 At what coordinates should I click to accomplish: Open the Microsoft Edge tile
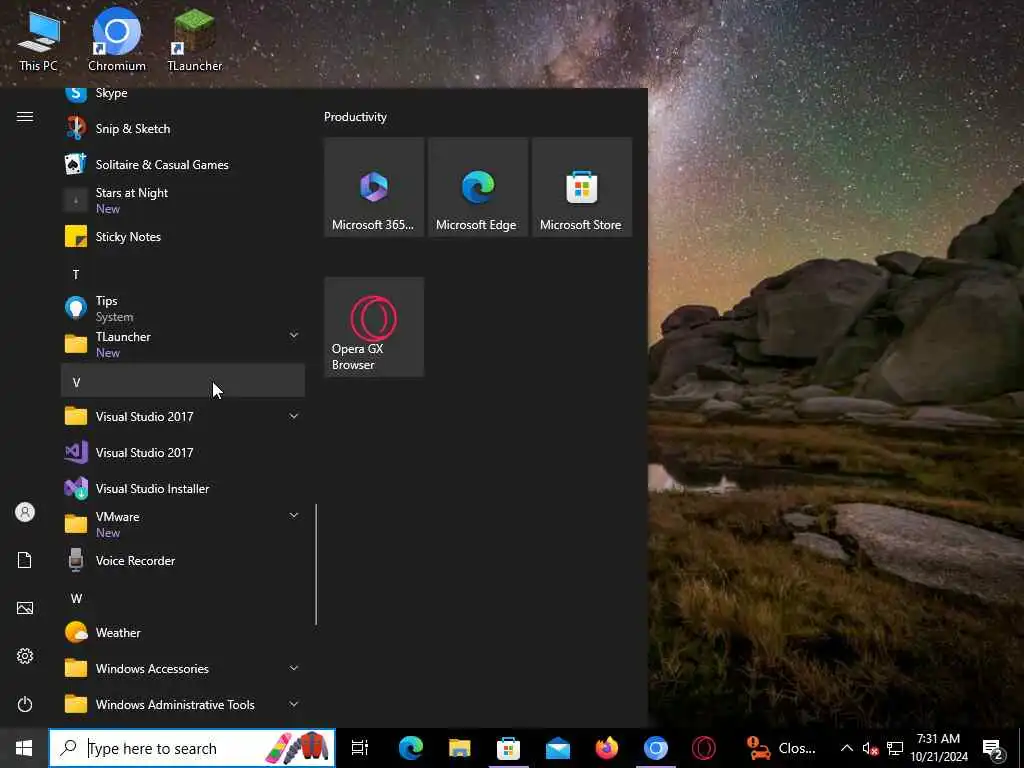478,187
